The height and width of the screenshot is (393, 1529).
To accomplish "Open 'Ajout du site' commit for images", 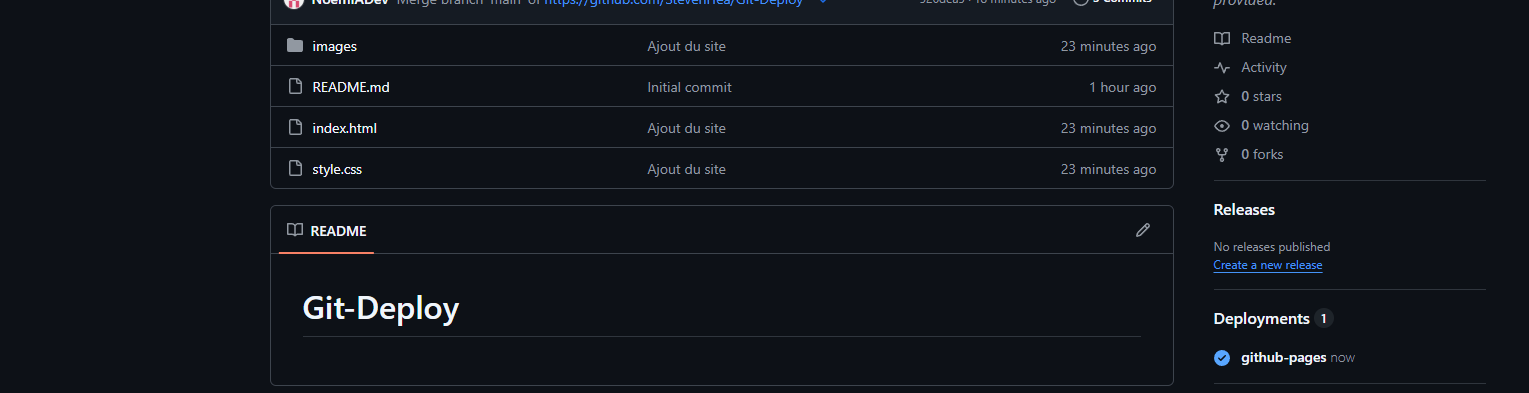I will click(686, 46).
